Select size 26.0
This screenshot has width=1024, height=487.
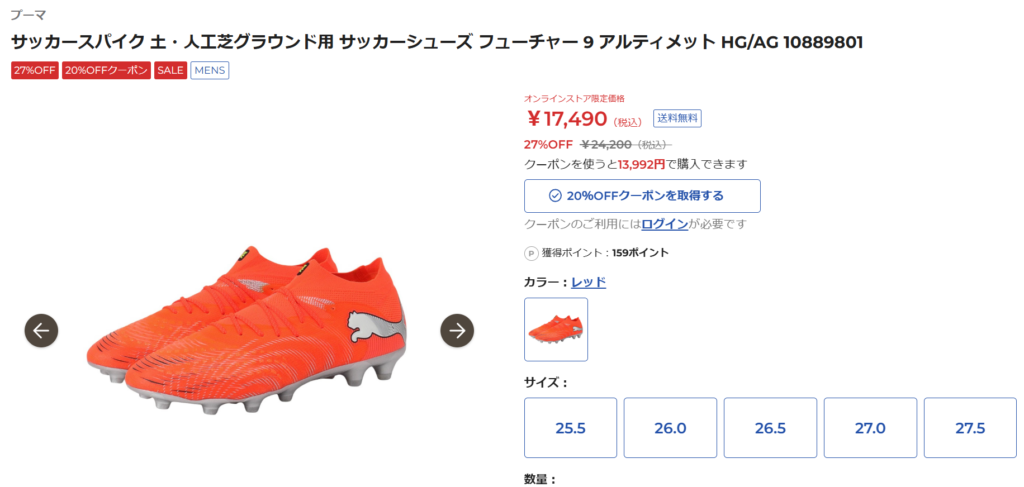pyautogui.click(x=670, y=428)
